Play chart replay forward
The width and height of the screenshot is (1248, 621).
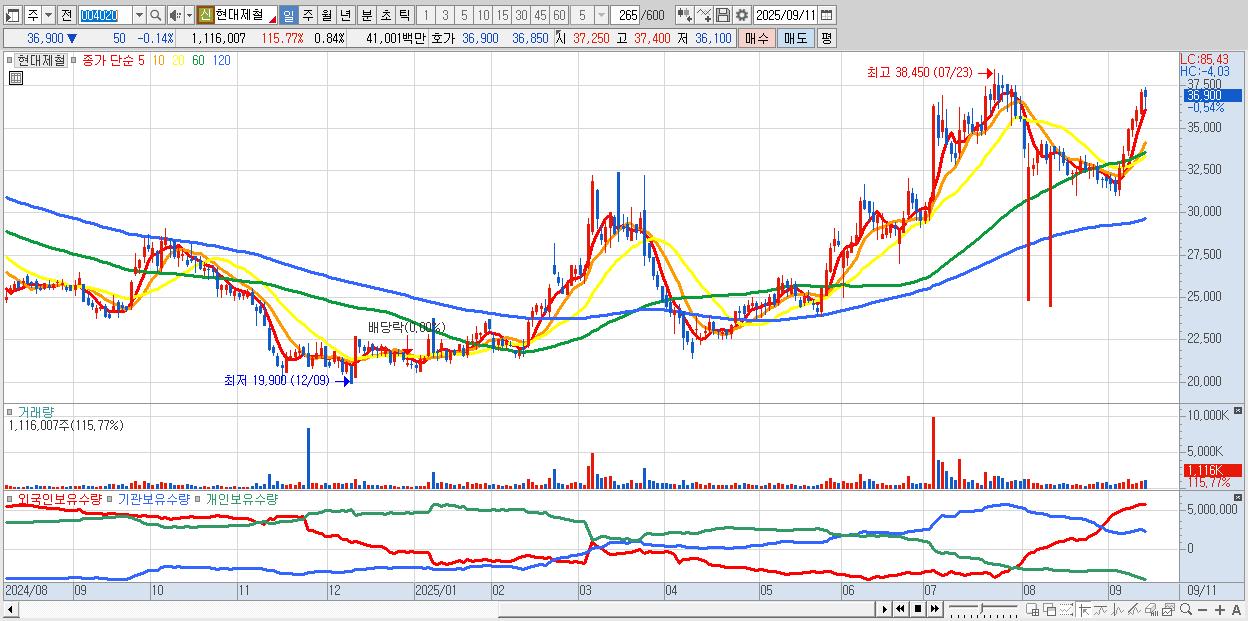[885, 609]
